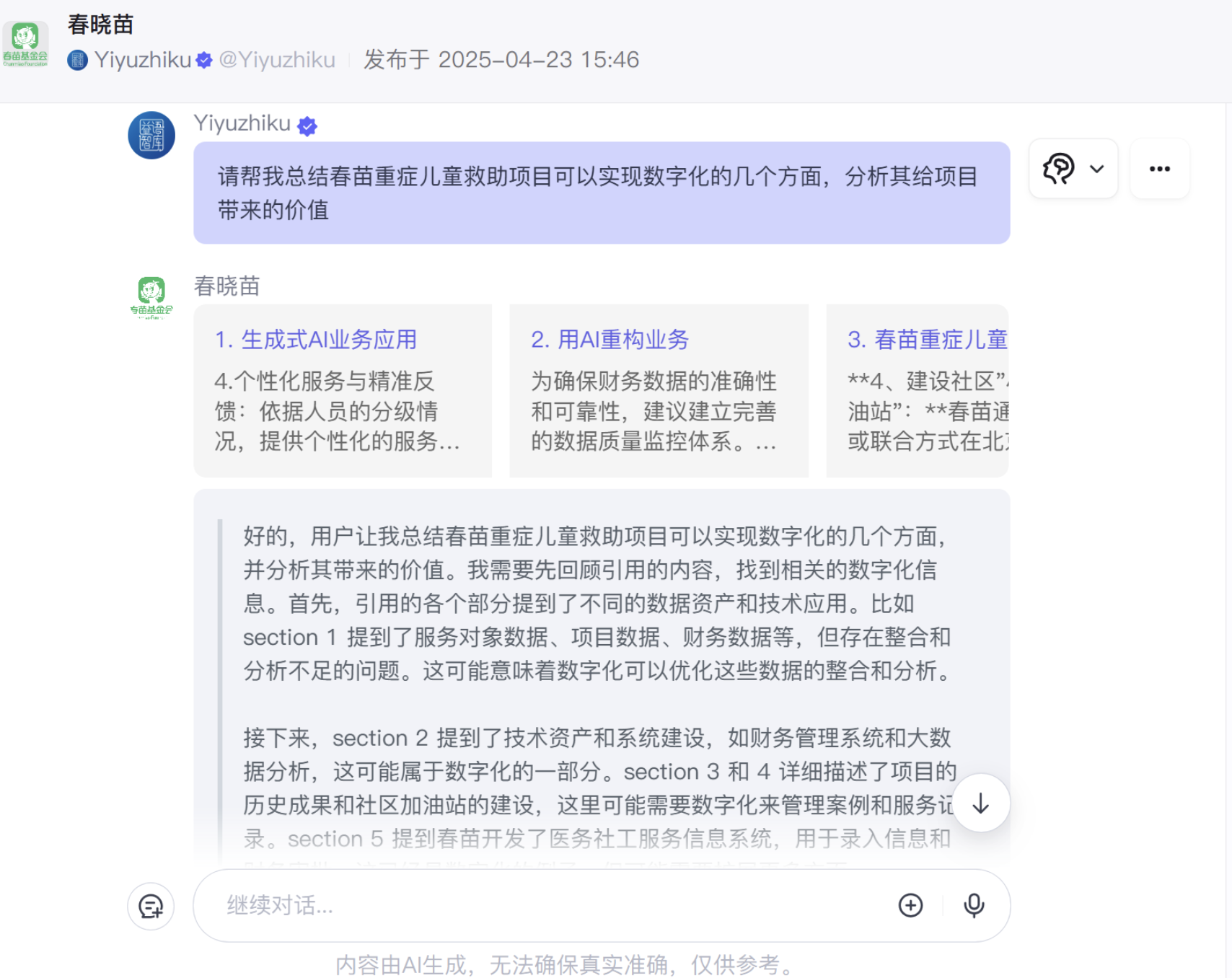Screen dimensions: 1232x978
Task: Open the @Yiyuzhiku handle link
Action: 277,60
